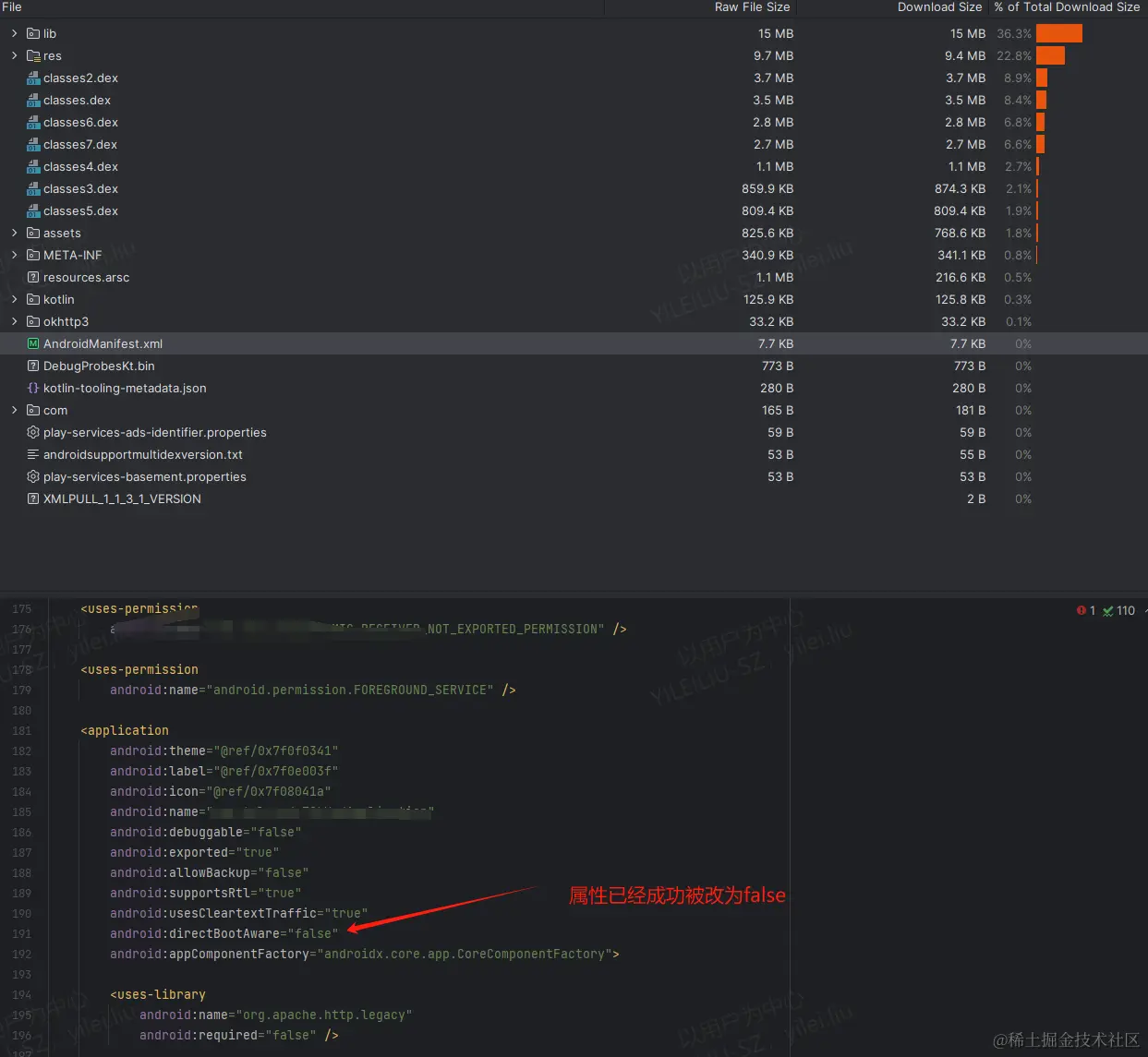Image resolution: width=1148 pixels, height=1057 pixels.
Task: Click the 340.9 KB raw size value
Action: coord(767,255)
